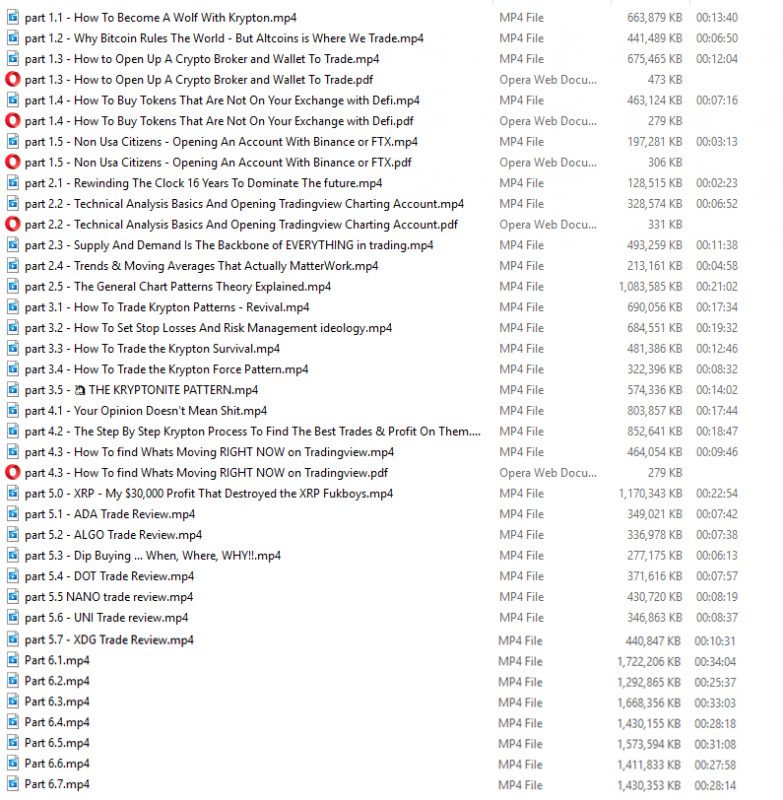Viewport: 783px width, 800px height.
Task: Select part 1.4 How To Buy Tokens Defi.mp4
Action: 222,101
